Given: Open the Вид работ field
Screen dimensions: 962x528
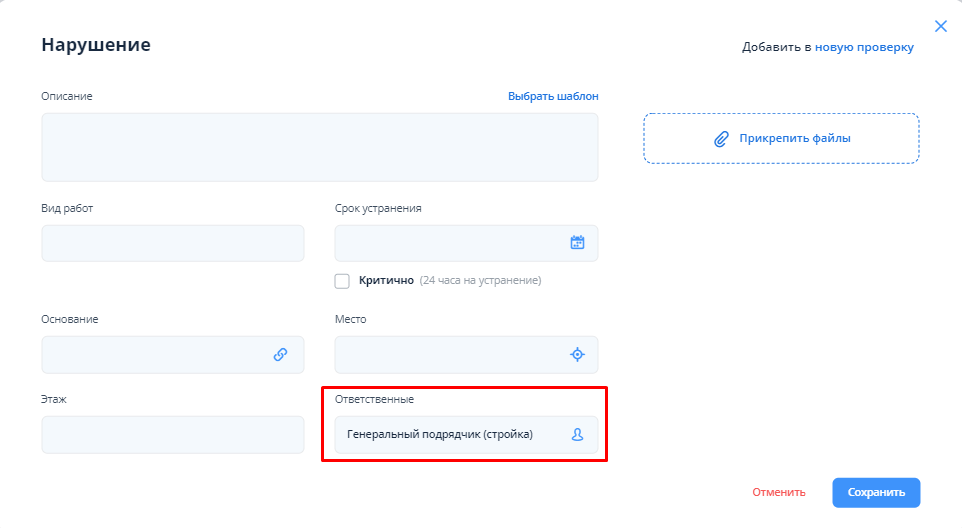Looking at the screenshot, I should click(172, 243).
